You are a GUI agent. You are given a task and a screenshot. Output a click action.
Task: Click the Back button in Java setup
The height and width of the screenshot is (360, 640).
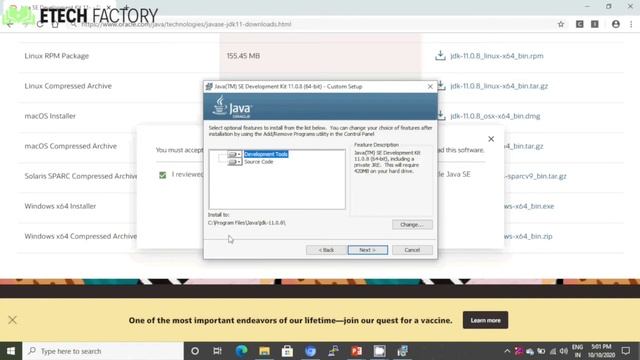326,250
